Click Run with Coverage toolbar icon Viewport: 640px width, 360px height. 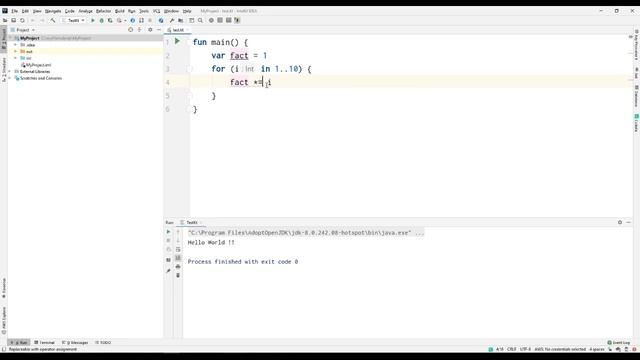coord(110,20)
